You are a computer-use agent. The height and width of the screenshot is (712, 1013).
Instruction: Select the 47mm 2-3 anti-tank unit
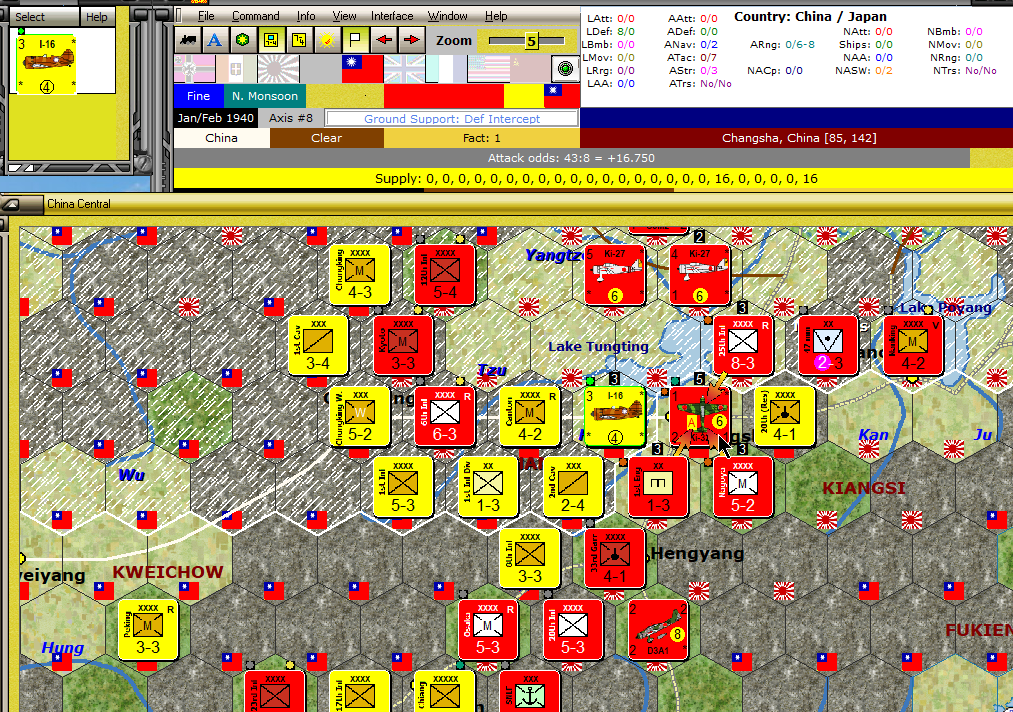click(x=828, y=346)
